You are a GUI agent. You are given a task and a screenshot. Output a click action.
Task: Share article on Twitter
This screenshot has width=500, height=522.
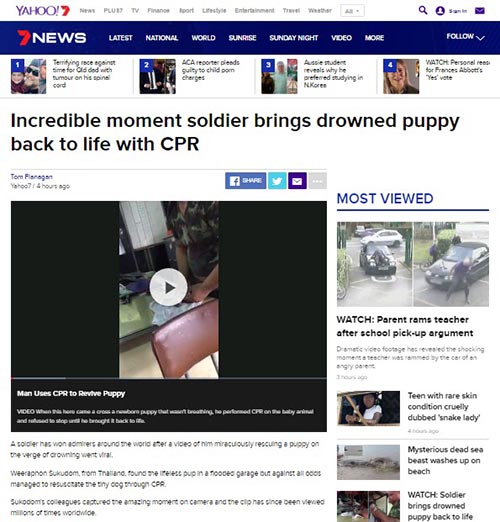click(x=277, y=181)
